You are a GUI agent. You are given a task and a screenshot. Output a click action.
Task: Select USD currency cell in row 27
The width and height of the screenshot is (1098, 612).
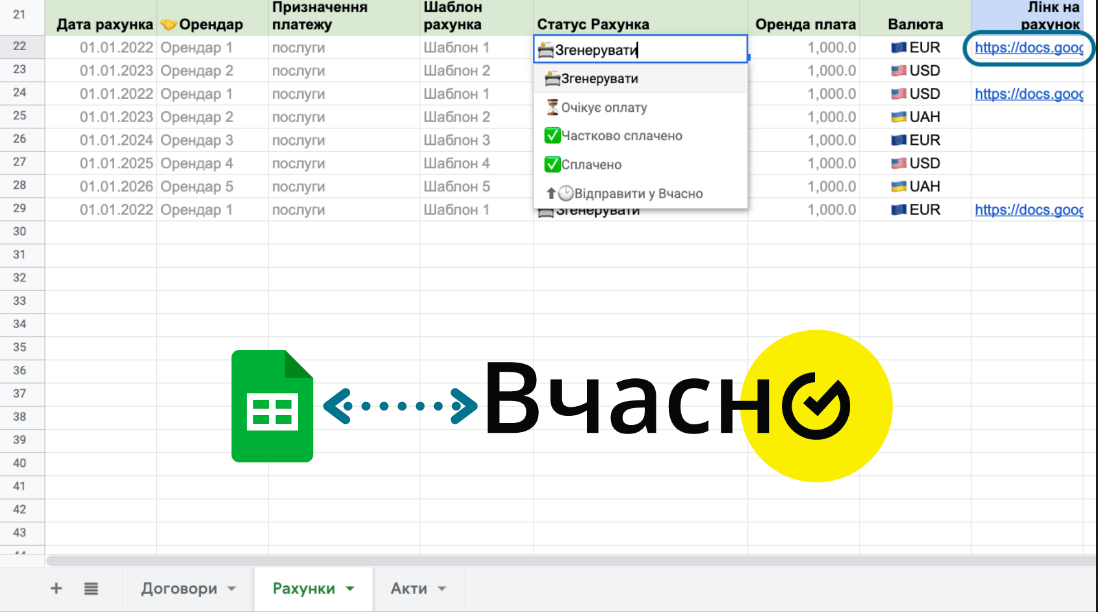coord(915,163)
